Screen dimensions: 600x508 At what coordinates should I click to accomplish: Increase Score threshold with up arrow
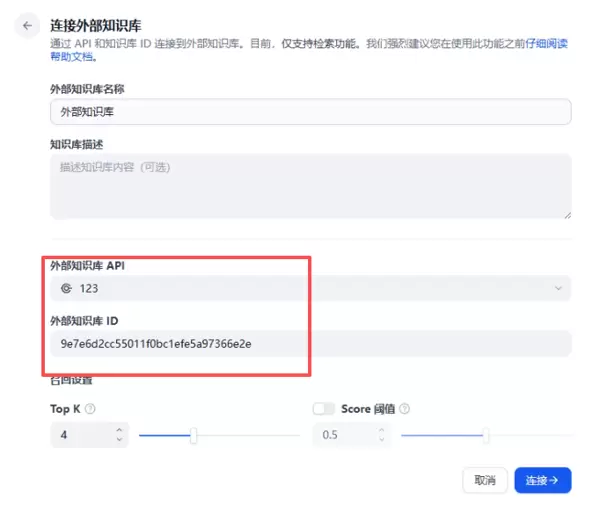tap(381, 430)
